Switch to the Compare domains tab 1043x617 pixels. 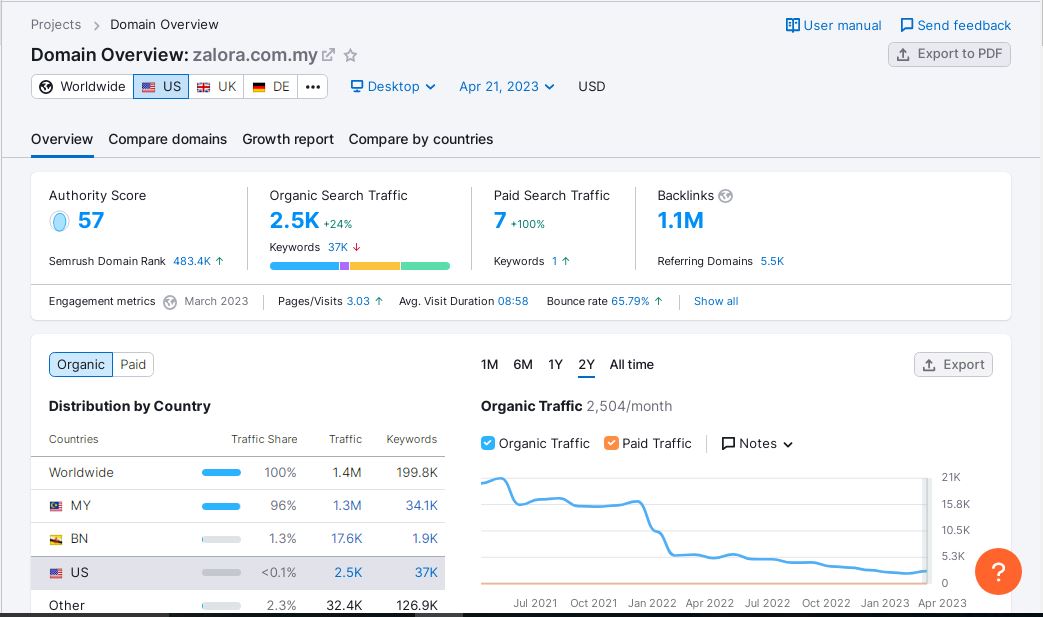167,139
